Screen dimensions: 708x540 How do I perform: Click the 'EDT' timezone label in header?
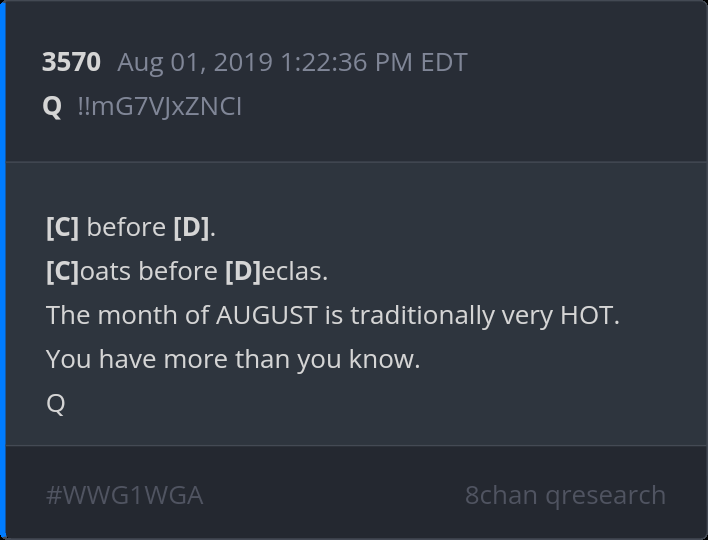point(443,62)
